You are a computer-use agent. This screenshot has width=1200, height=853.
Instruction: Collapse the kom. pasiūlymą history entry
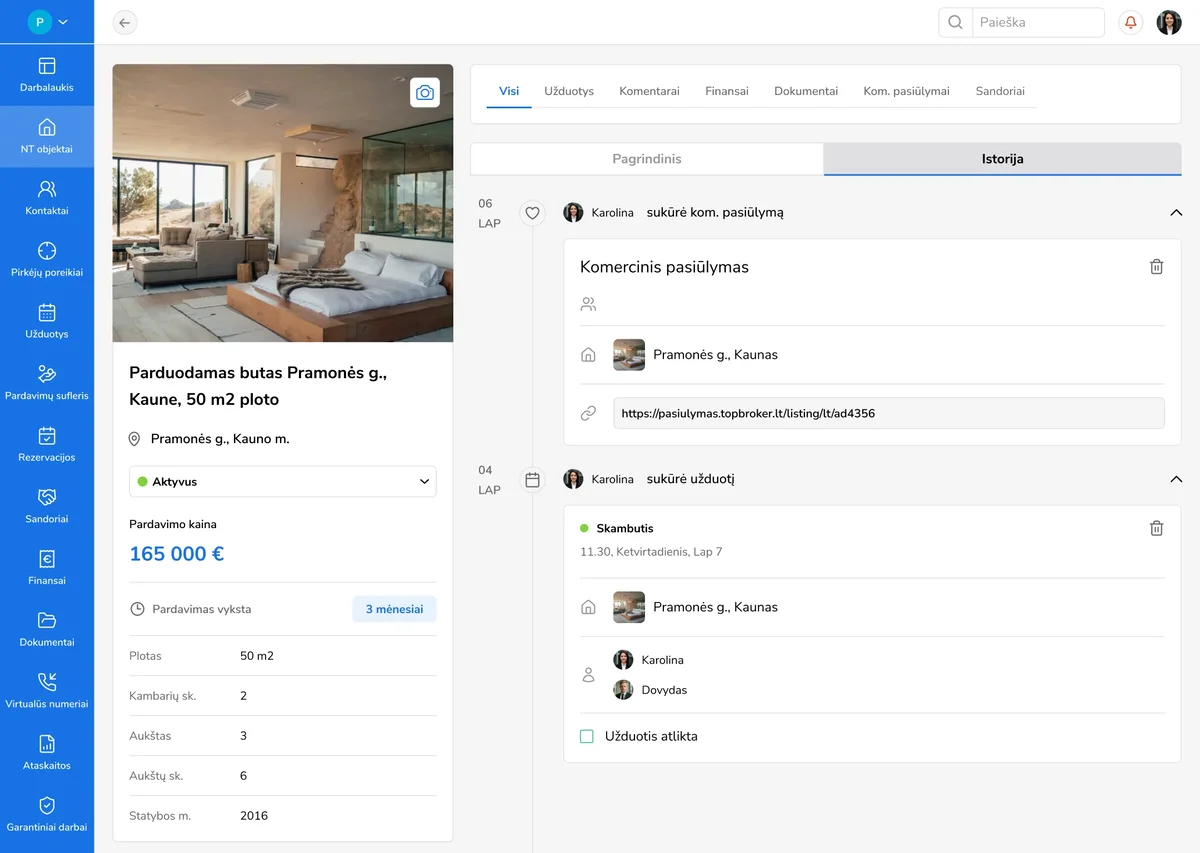pos(1176,213)
